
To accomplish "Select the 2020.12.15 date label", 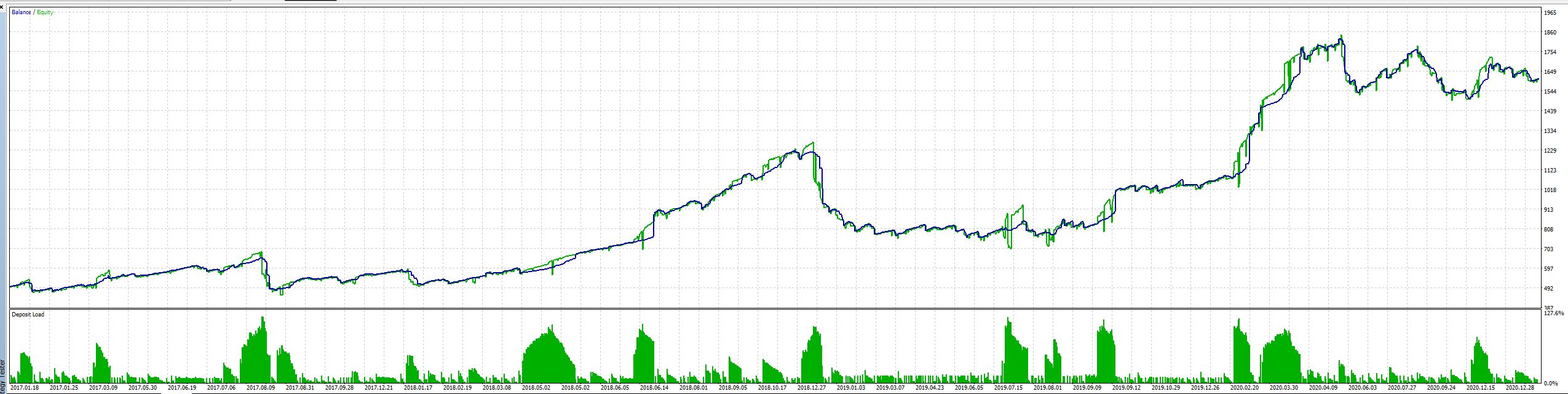I will (x=1481, y=388).
